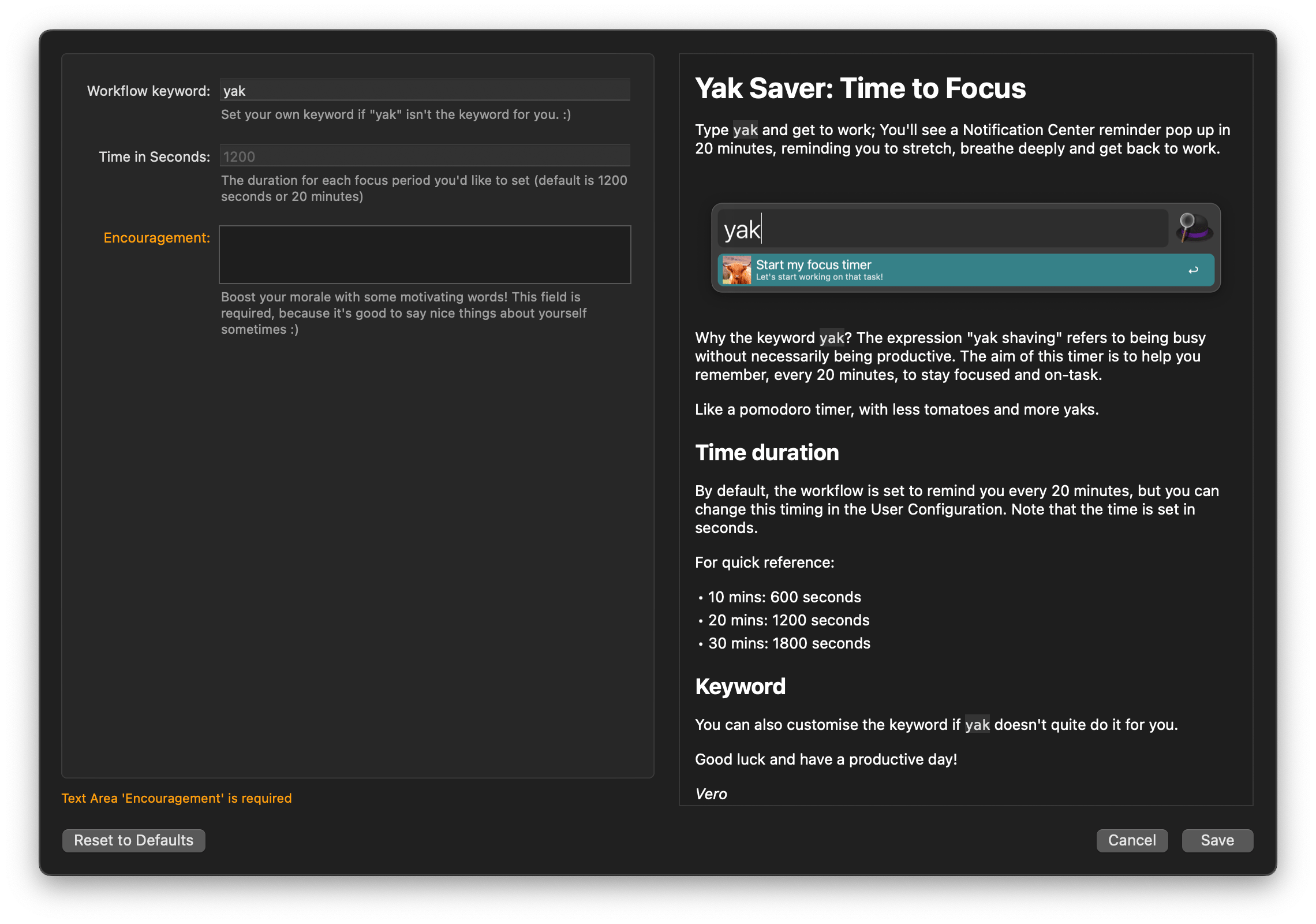1316x924 pixels.
Task: Click the 'Keyword' section heading
Action: (740, 686)
